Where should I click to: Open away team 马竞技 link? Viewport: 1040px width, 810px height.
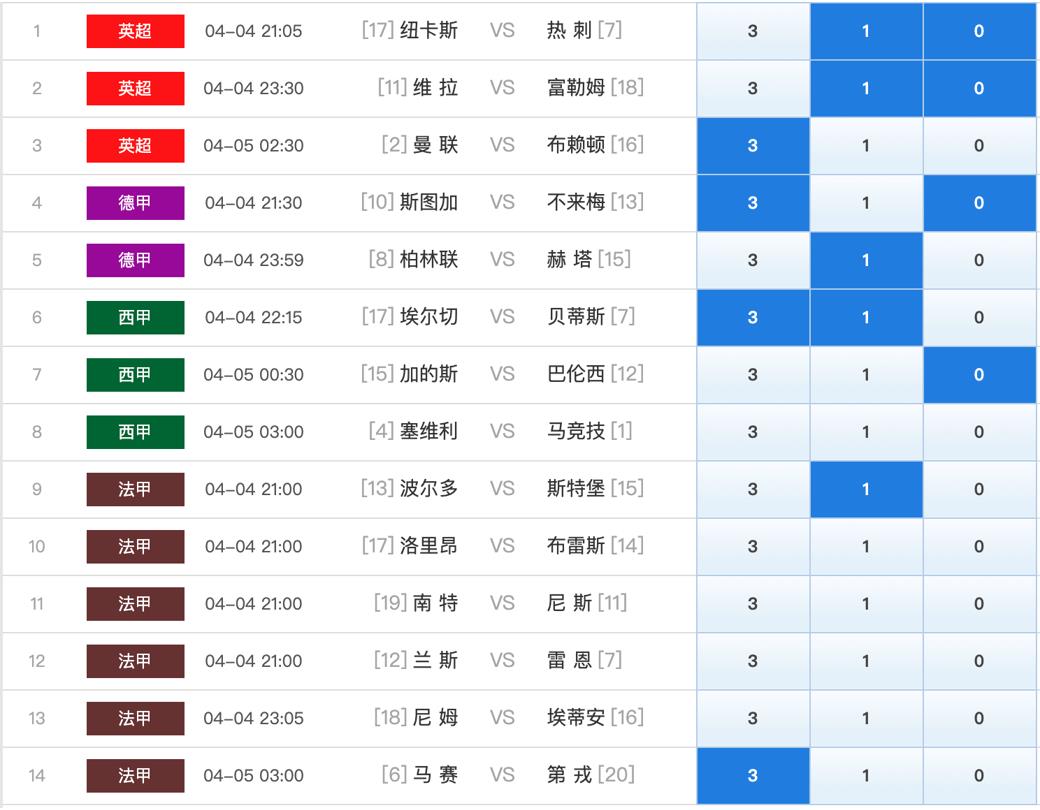(x=576, y=431)
